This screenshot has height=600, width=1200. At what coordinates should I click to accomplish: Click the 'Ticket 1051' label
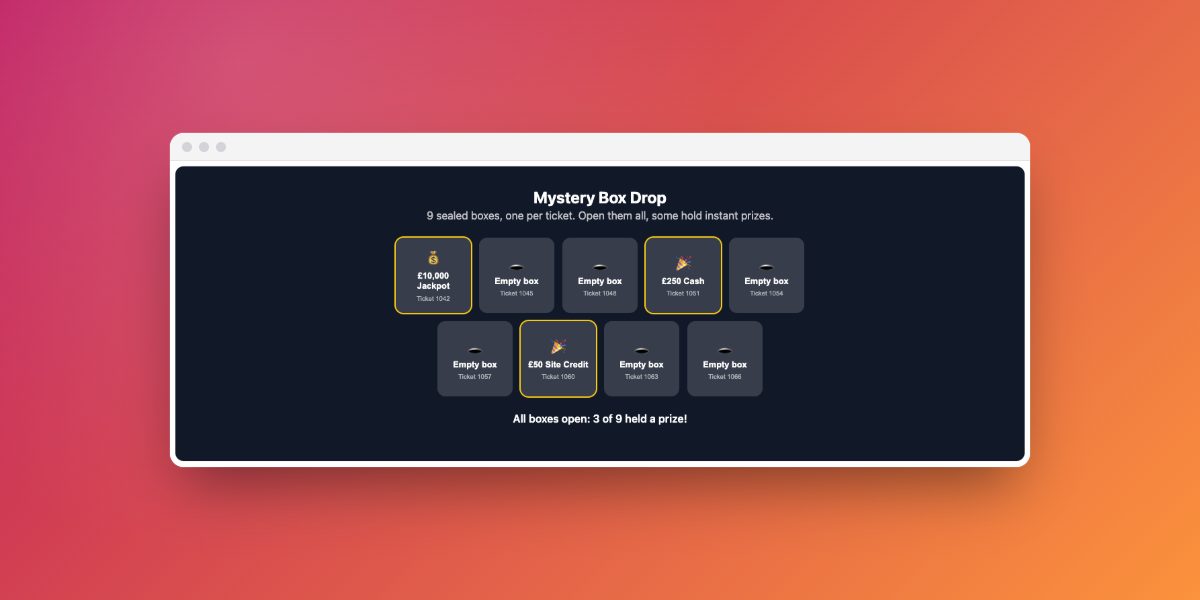(683, 293)
